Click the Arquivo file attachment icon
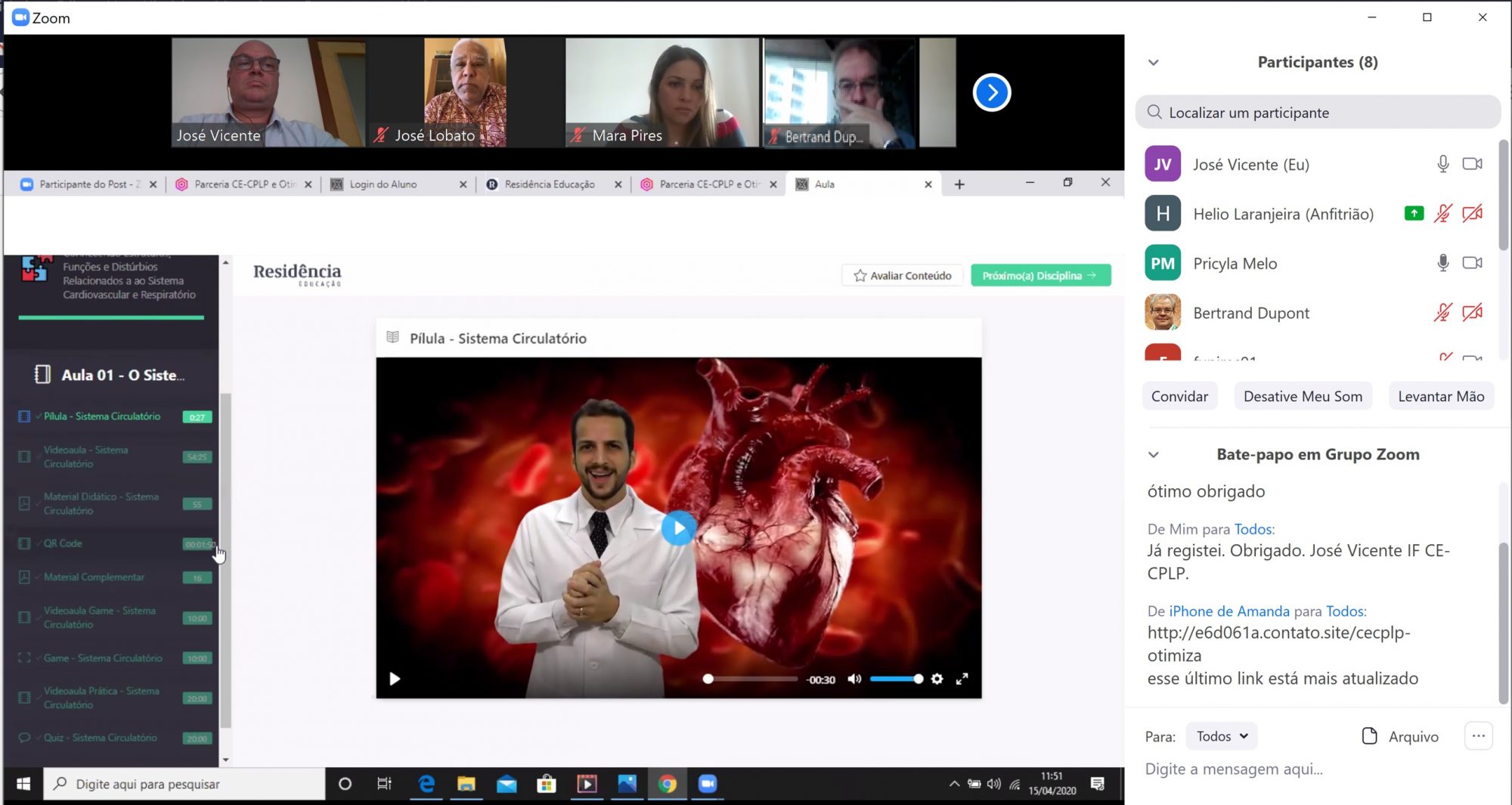 (x=1369, y=736)
